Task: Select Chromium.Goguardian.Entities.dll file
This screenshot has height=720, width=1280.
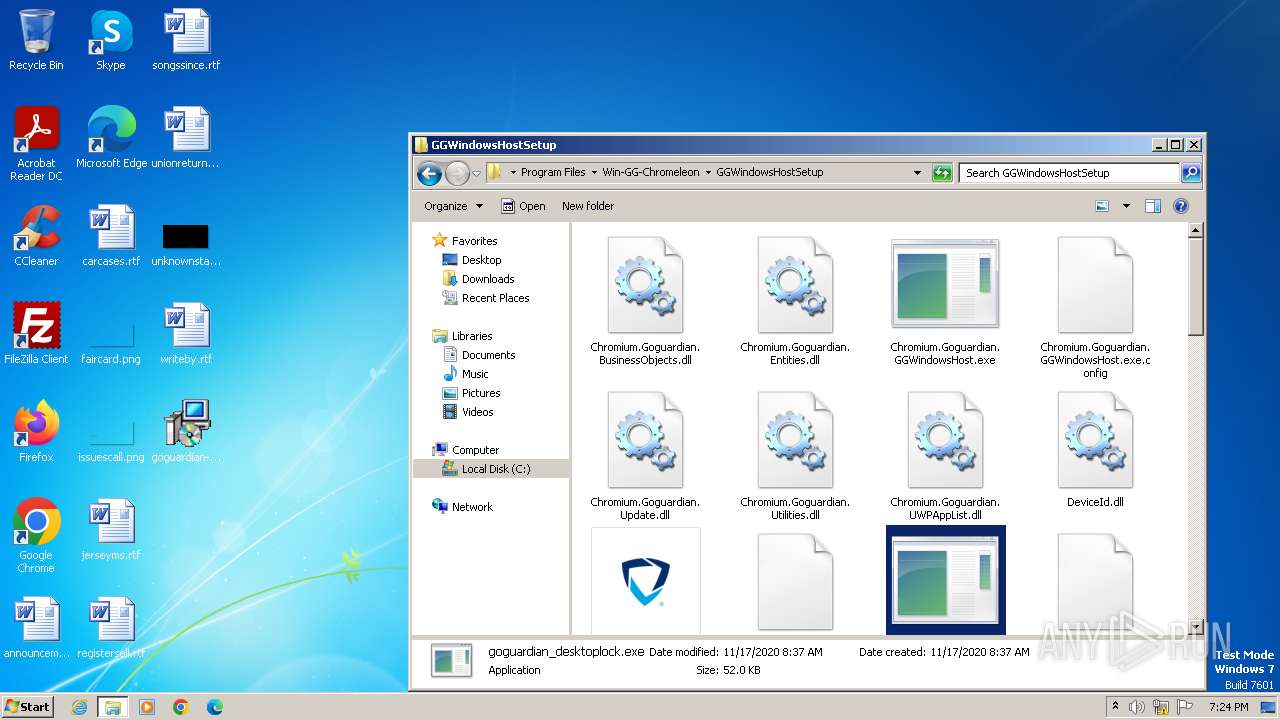Action: 795,301
